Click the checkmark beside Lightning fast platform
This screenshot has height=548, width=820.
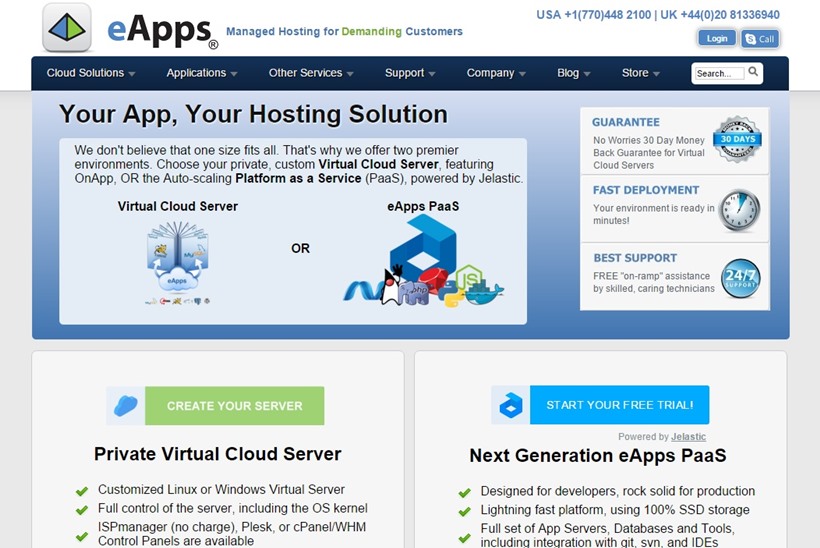point(464,511)
